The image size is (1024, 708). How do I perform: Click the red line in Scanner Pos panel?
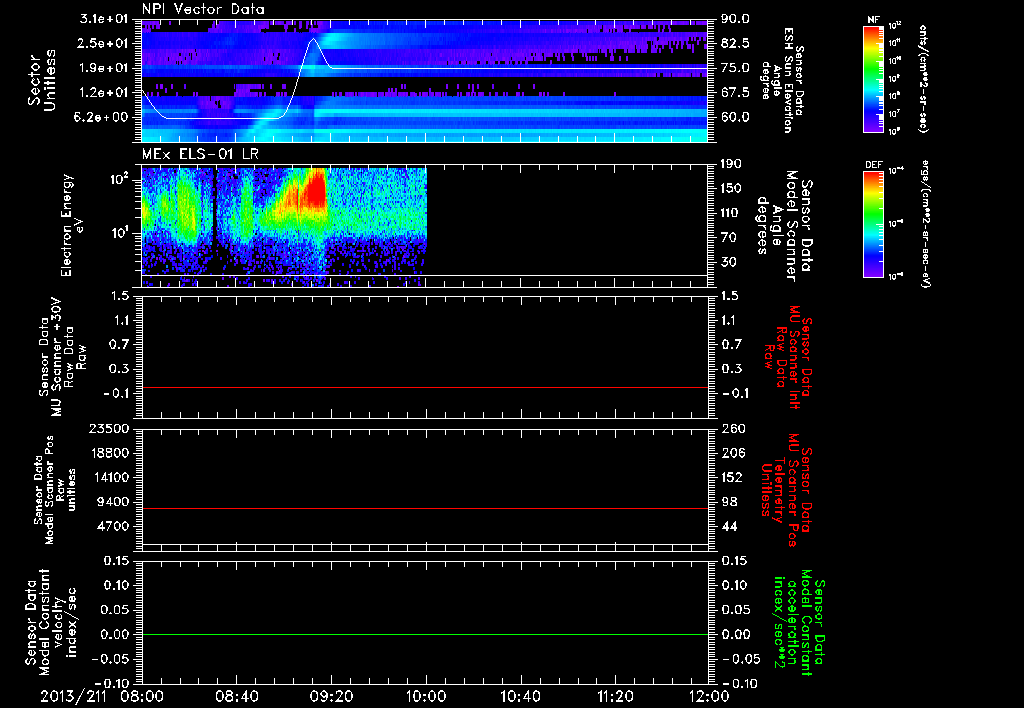pos(424,508)
